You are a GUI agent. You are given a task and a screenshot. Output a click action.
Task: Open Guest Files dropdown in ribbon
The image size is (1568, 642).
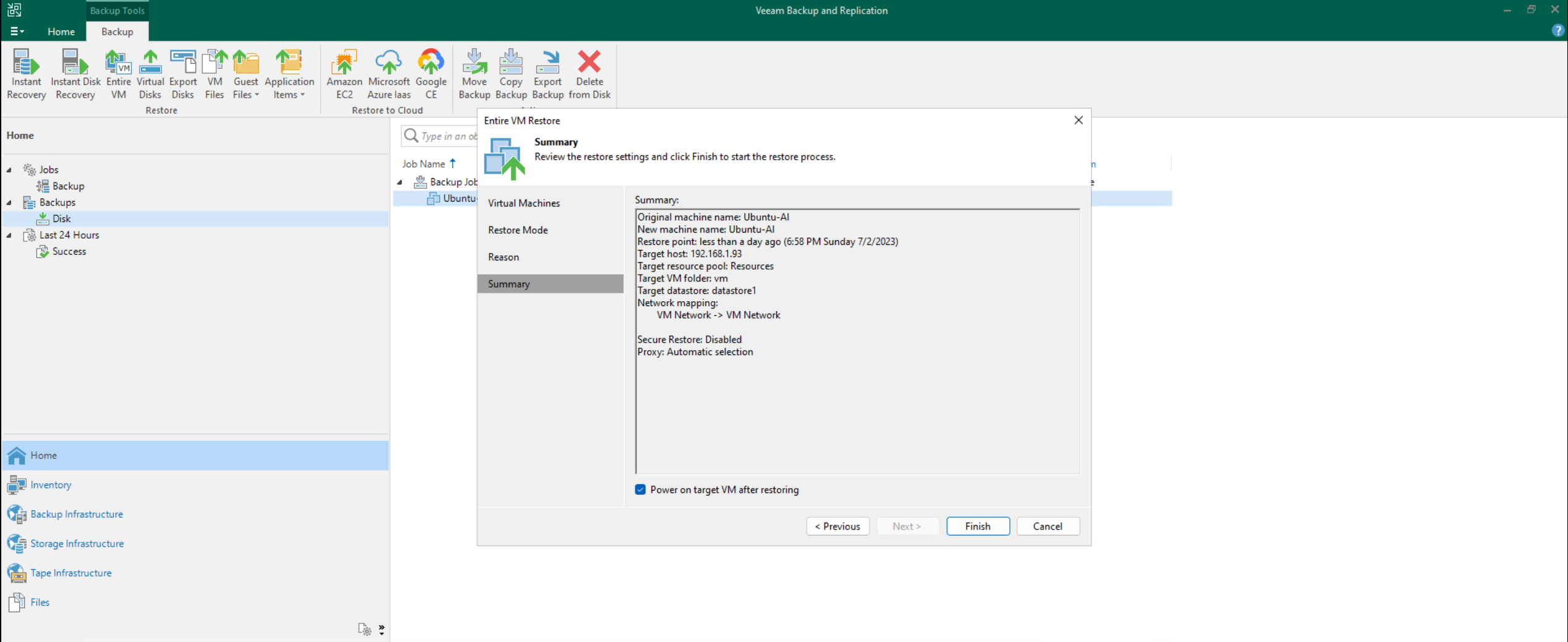246,74
